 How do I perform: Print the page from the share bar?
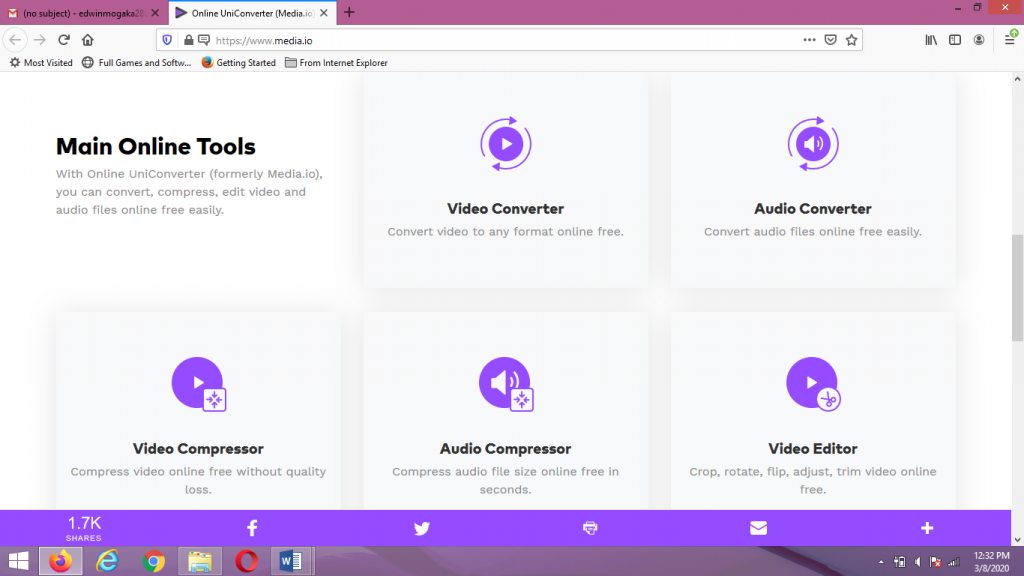590,528
